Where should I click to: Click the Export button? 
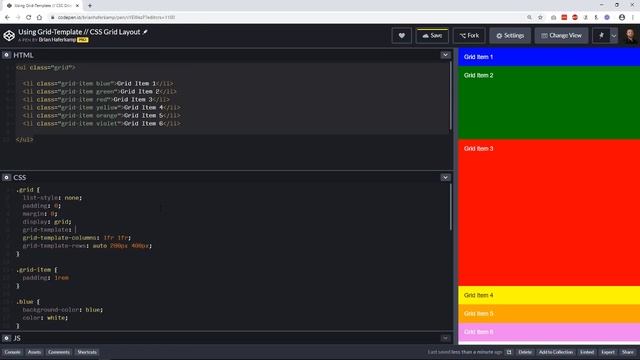[x=608, y=352]
